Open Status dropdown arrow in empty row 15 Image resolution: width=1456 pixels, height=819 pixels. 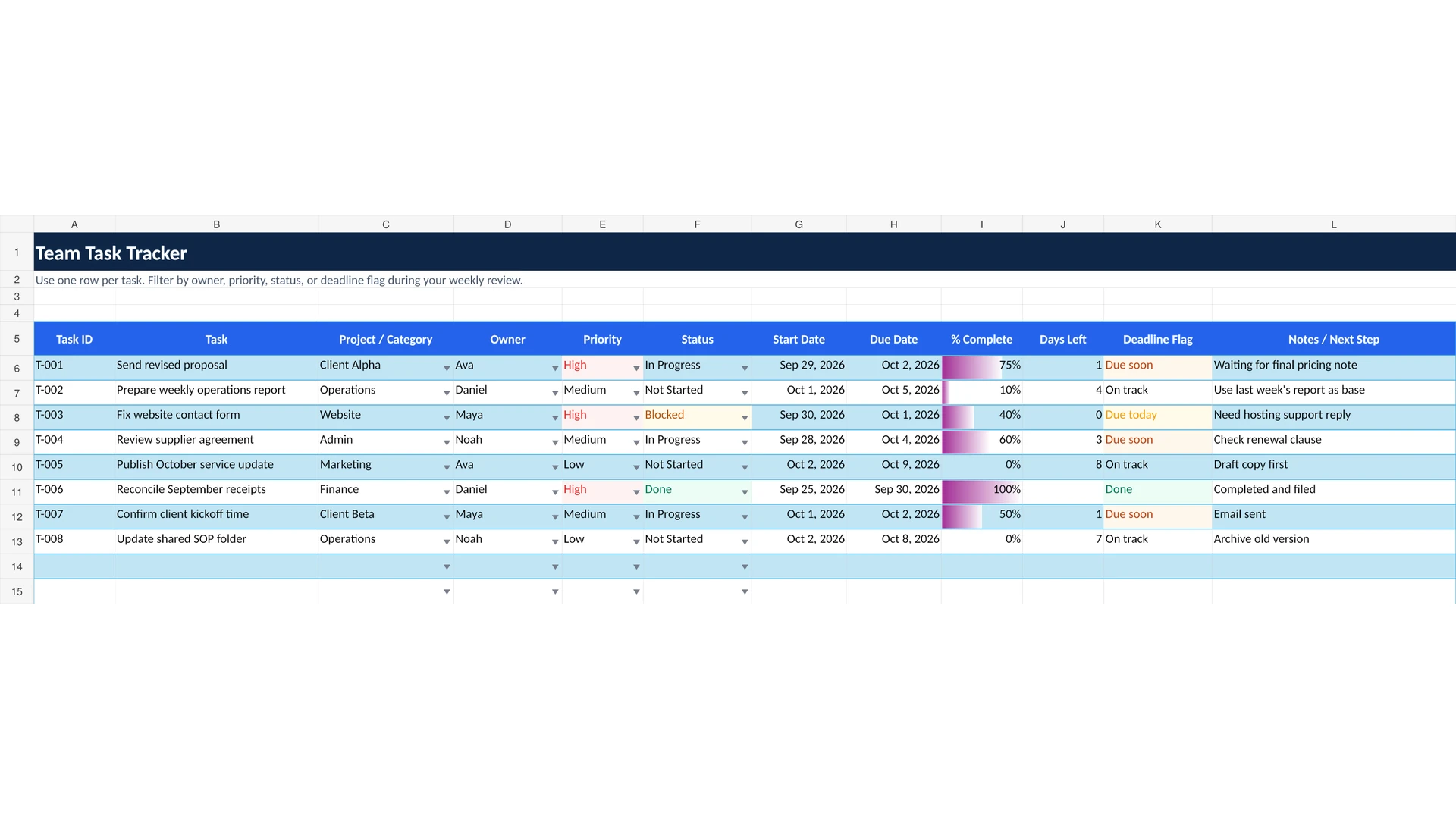coord(745,591)
